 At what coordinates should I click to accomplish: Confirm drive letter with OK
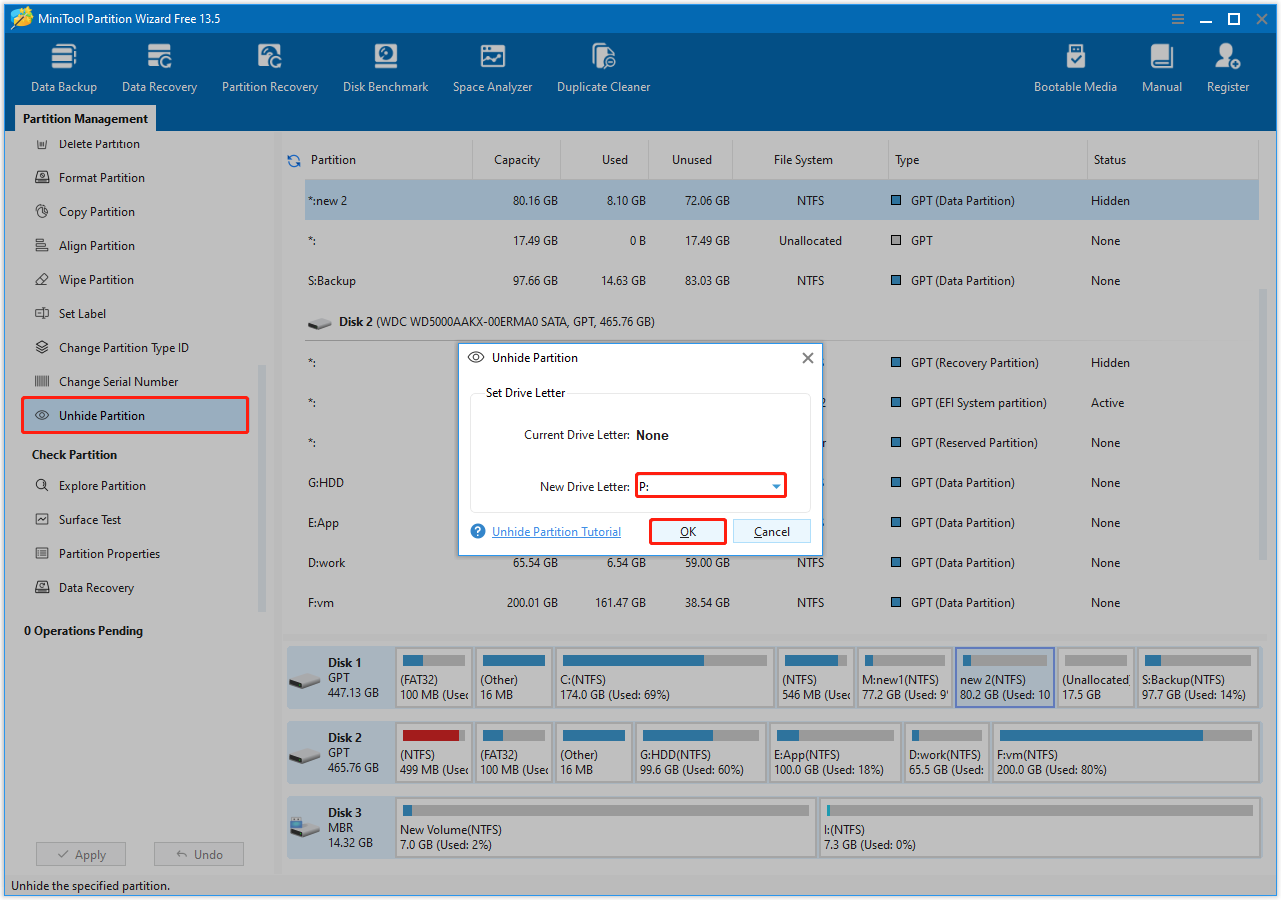pos(687,531)
